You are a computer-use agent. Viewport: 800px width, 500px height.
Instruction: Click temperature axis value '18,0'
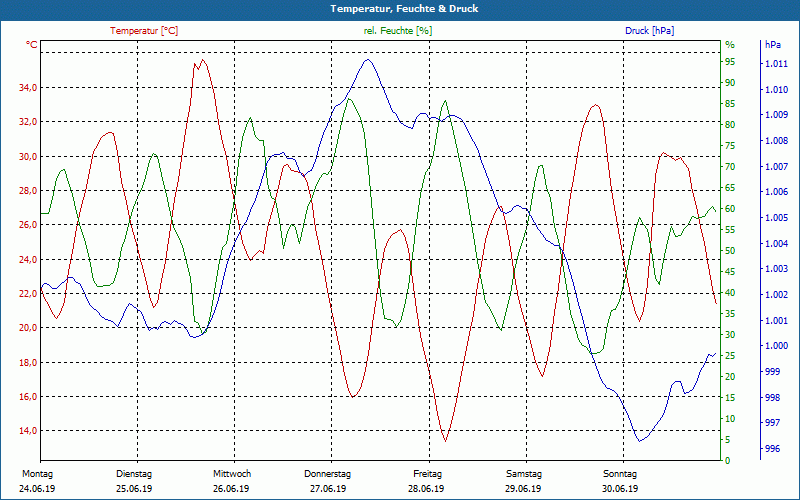click(28, 363)
